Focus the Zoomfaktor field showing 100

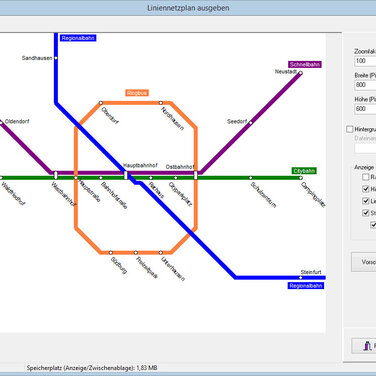pyautogui.click(x=365, y=61)
